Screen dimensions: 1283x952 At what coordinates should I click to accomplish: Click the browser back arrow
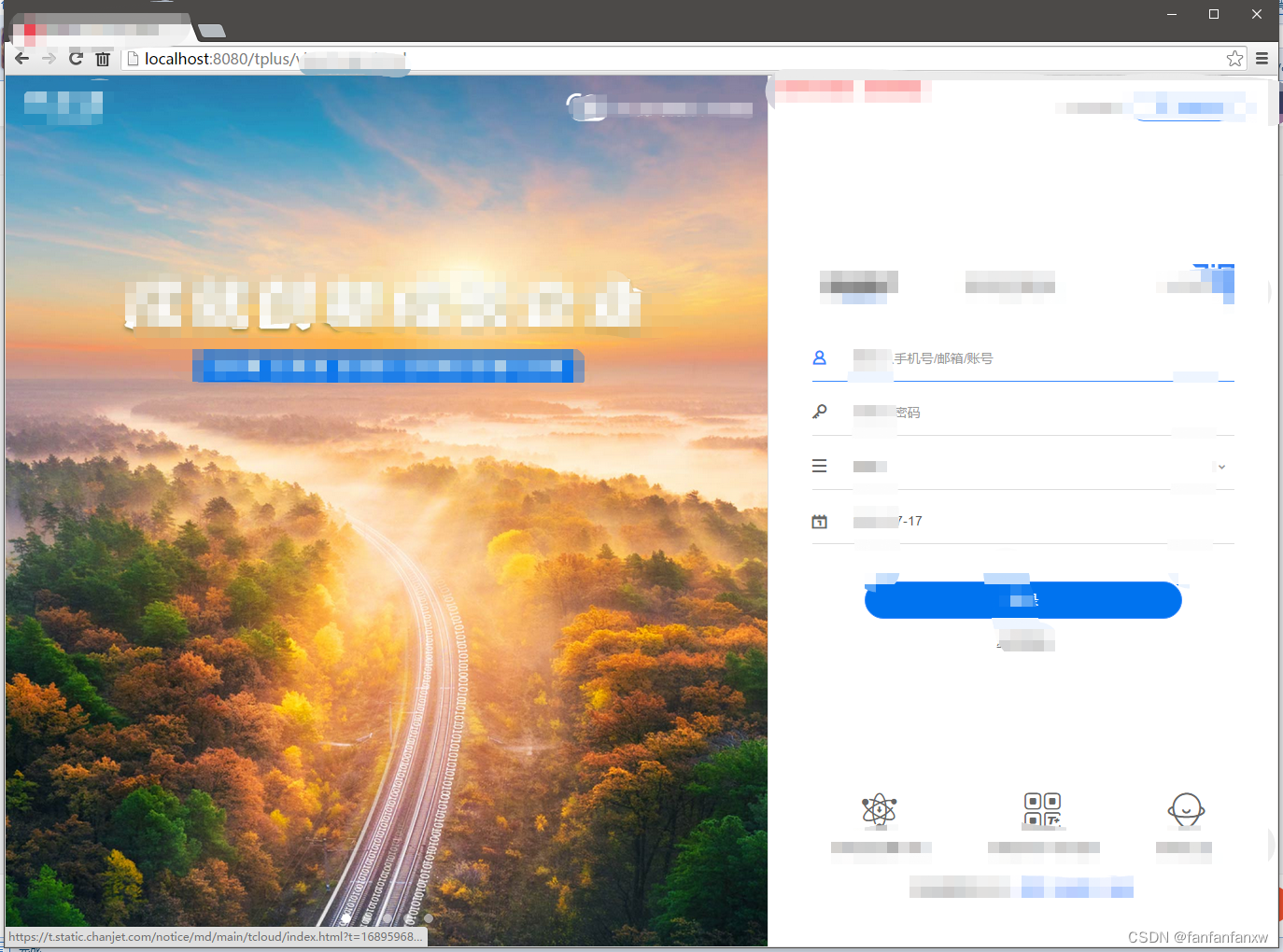point(21,58)
